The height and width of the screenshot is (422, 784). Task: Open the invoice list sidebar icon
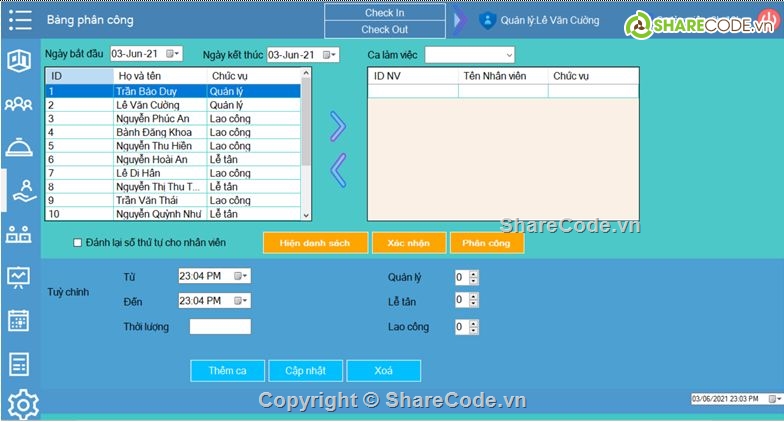pyautogui.click(x=19, y=364)
